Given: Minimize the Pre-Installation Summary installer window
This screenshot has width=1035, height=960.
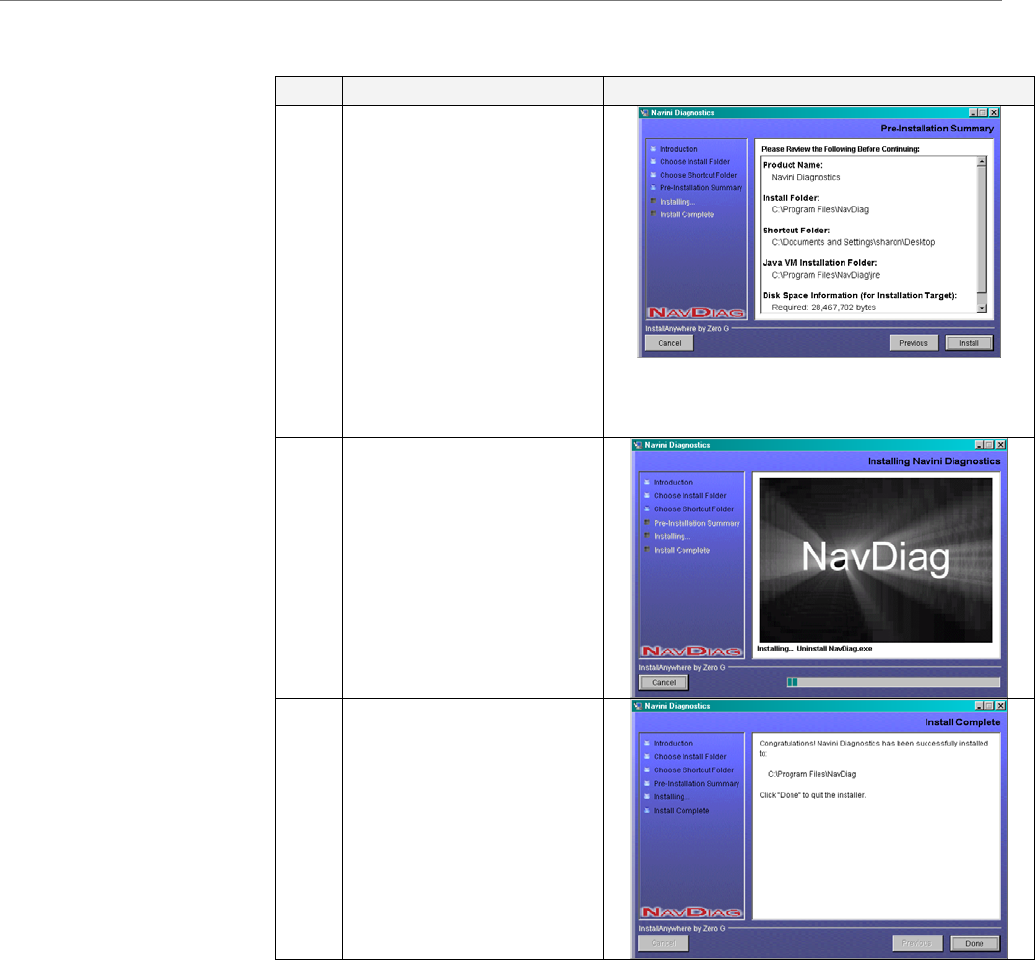Looking at the screenshot, I should pyautogui.click(x=973, y=113).
